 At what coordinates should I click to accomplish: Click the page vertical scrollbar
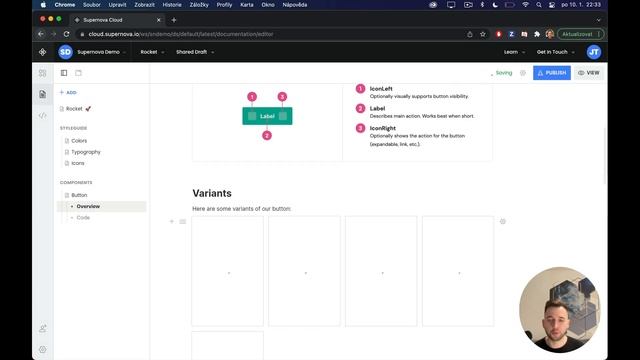click(x=605, y=155)
